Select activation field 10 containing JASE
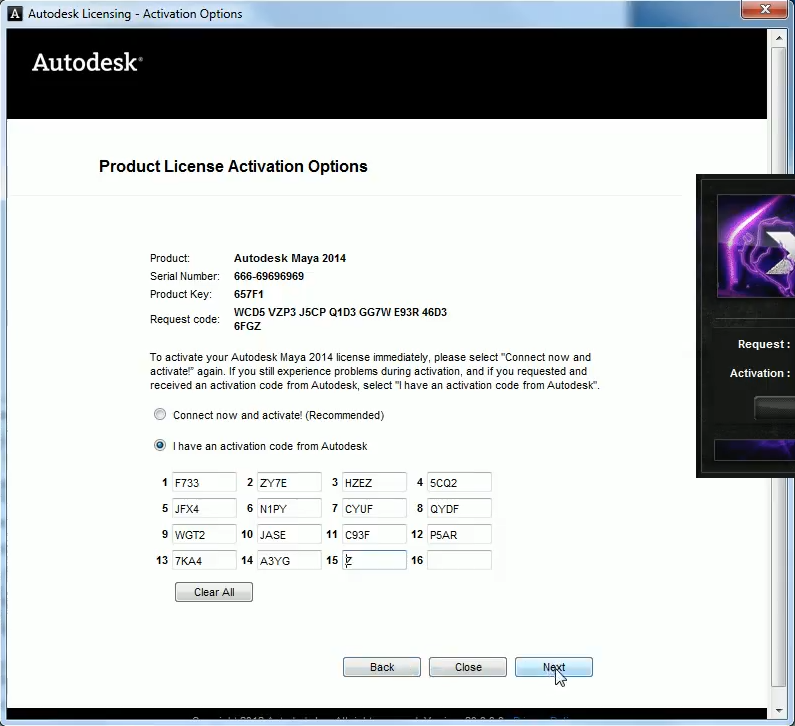The width and height of the screenshot is (795, 726). coord(289,535)
